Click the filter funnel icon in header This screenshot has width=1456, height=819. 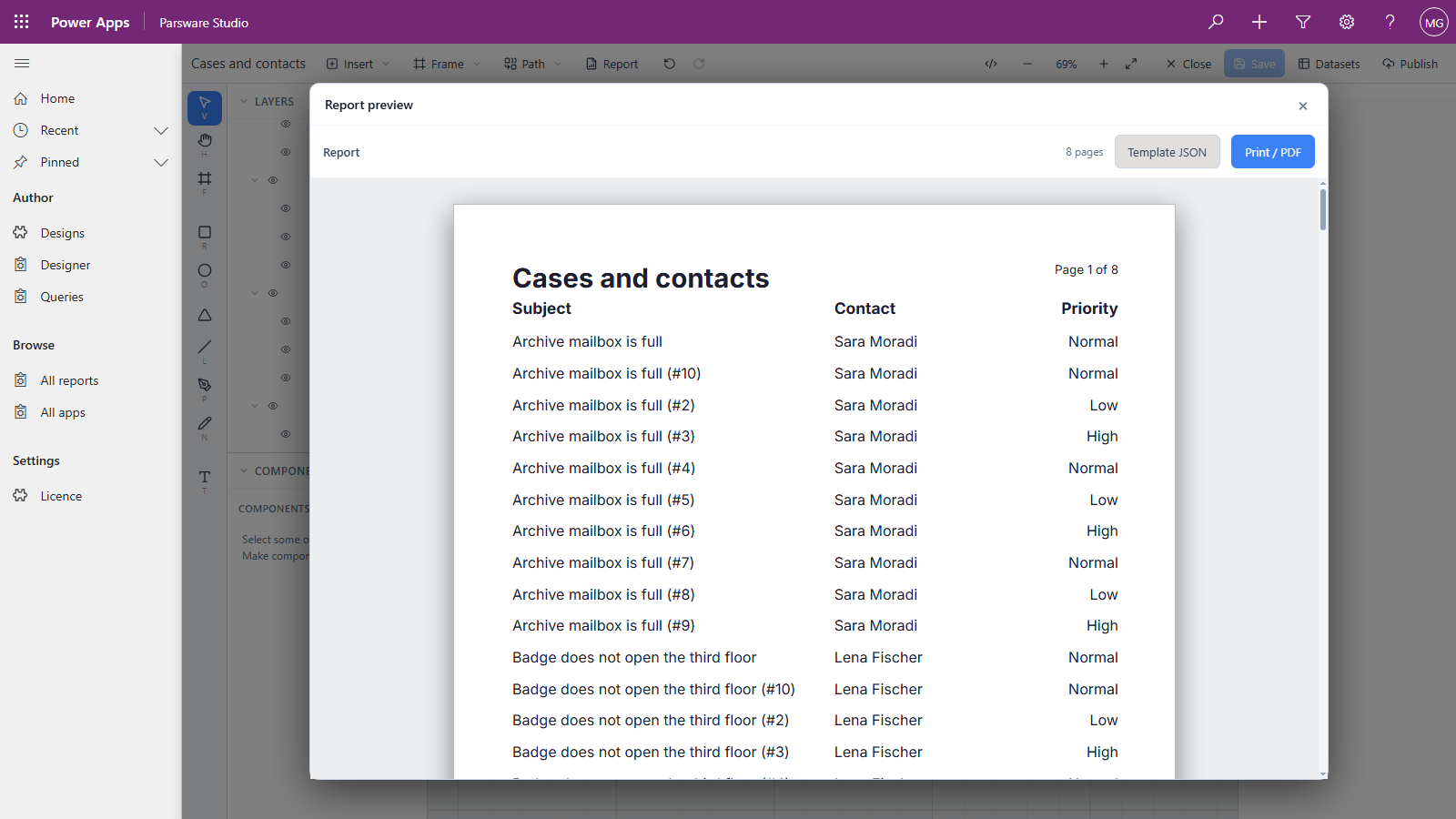pos(1303,22)
